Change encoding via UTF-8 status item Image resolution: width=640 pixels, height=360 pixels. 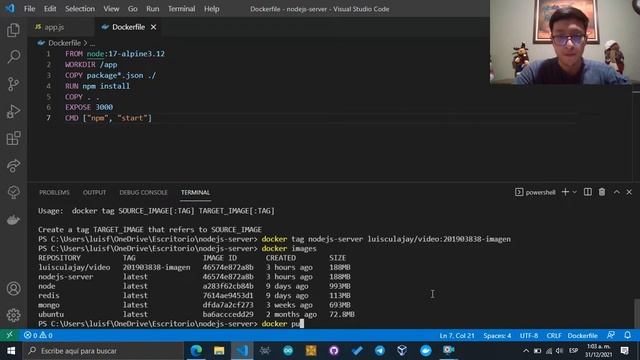point(529,336)
